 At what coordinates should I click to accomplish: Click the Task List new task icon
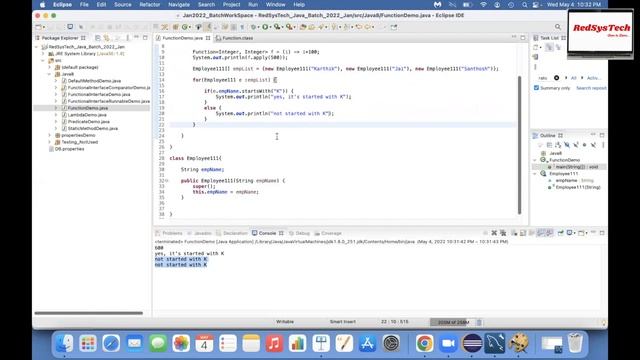point(536,47)
